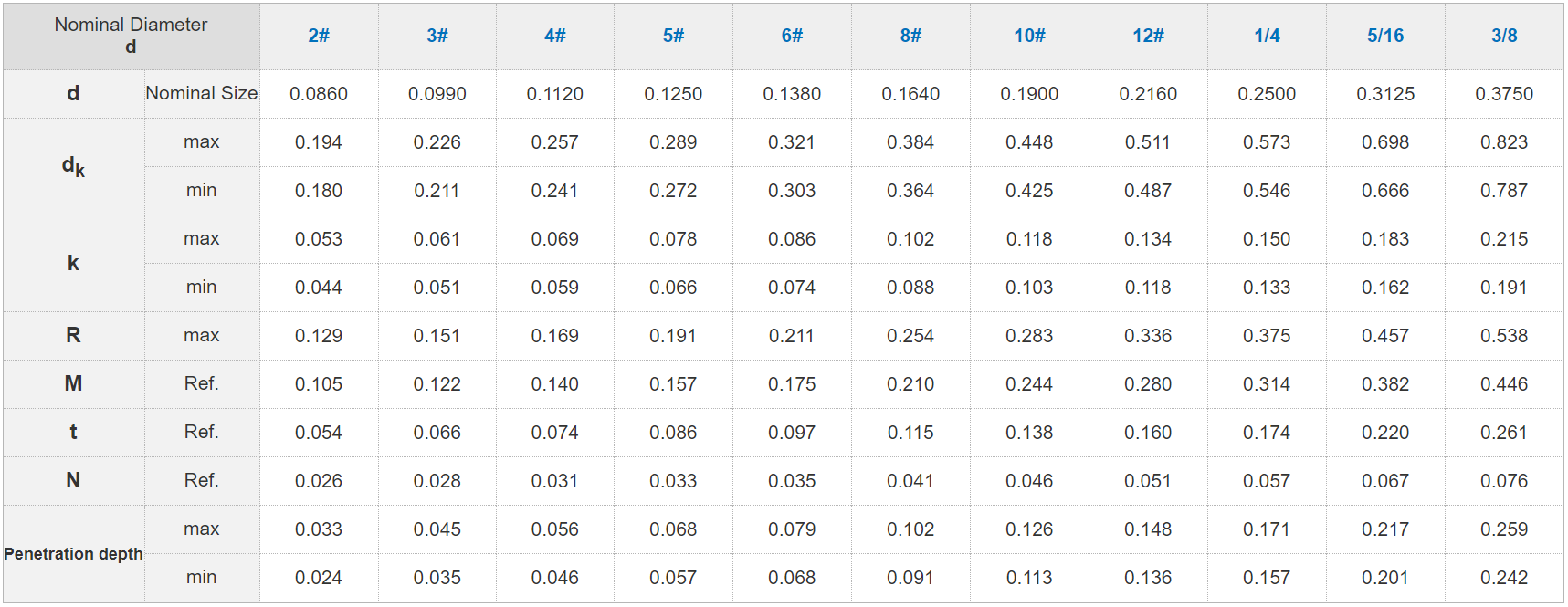1568x607 pixels.
Task: Open the 3/8 column header link
Action: point(1504,36)
